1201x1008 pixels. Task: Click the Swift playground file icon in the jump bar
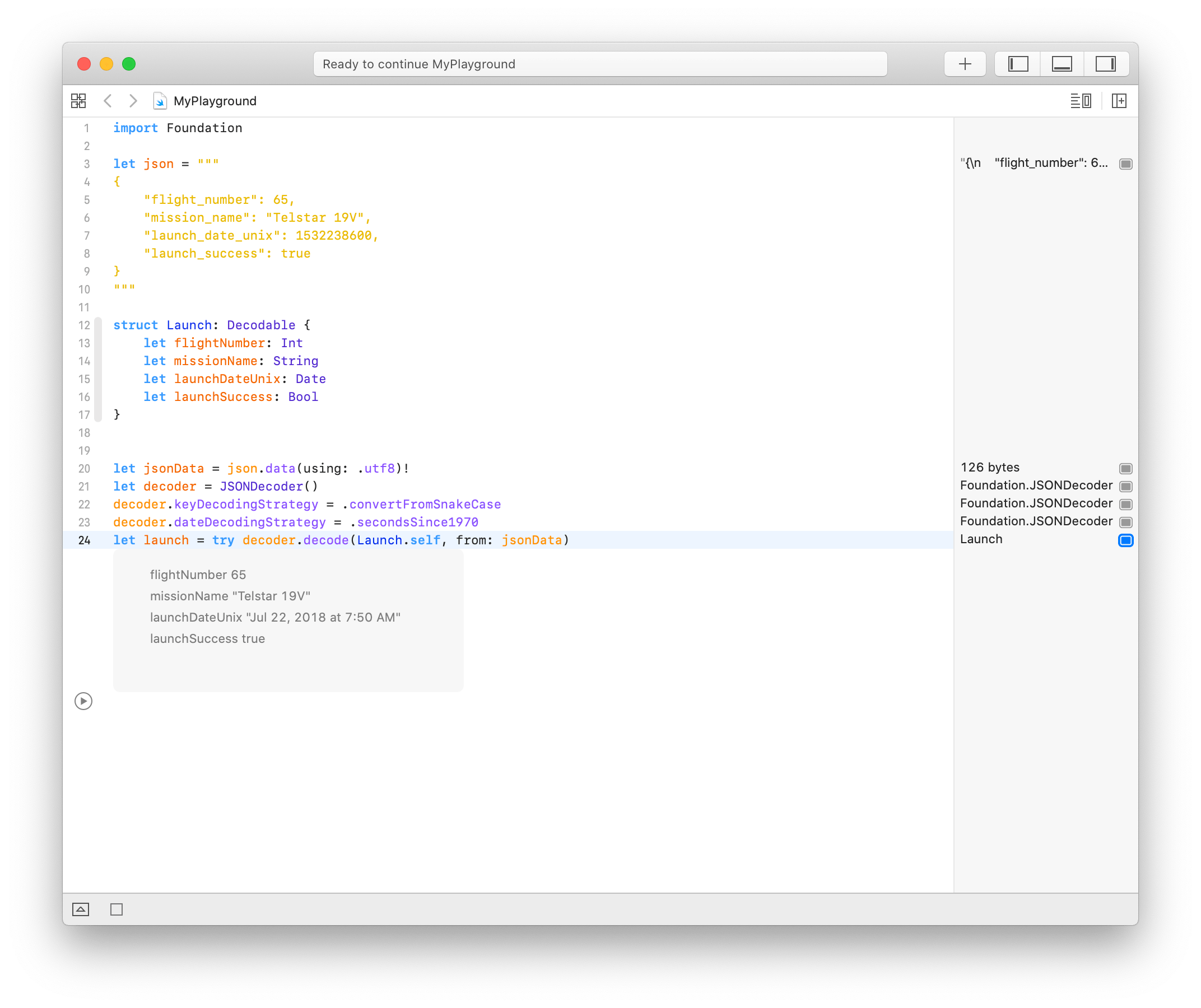coord(160,101)
